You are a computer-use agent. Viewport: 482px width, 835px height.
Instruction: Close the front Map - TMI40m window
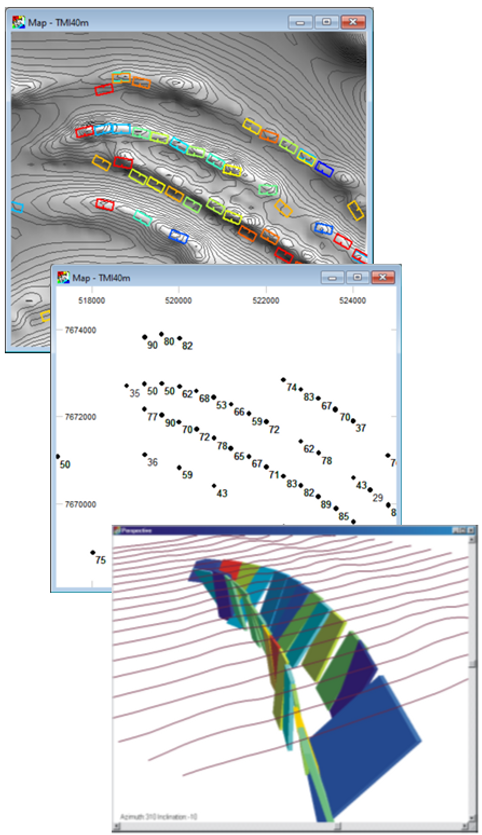pyautogui.click(x=383, y=277)
